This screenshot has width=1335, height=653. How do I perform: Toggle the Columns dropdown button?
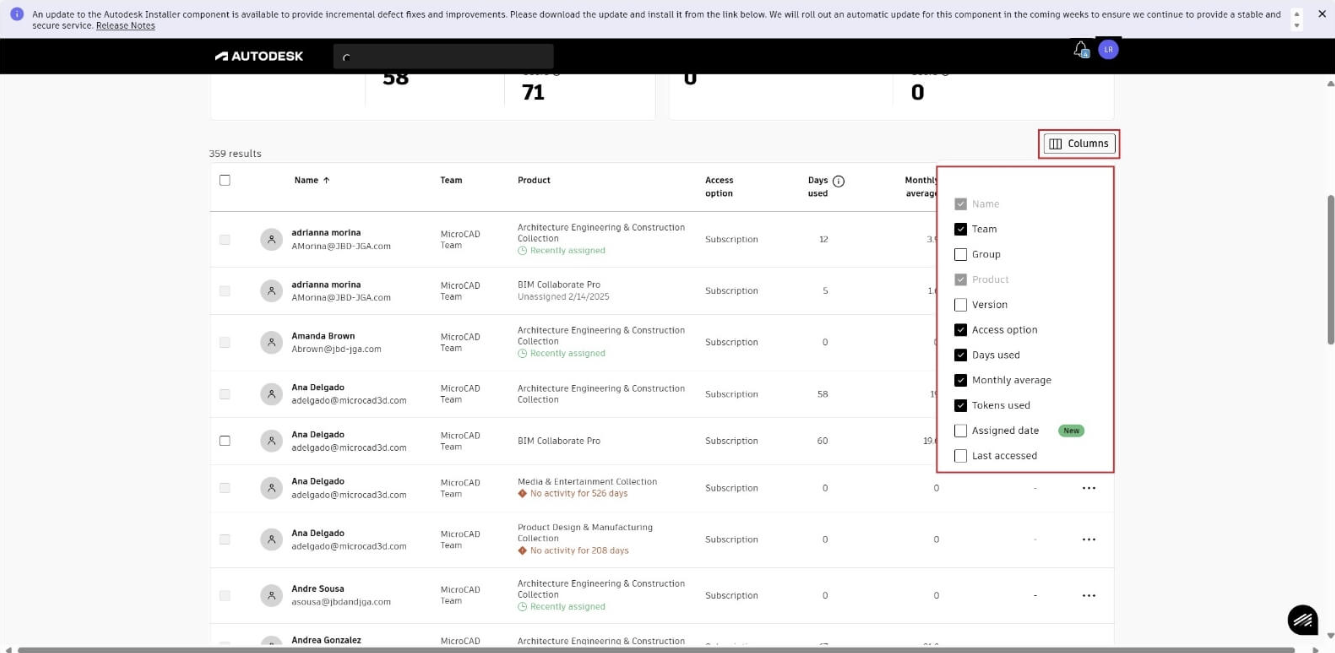[x=1079, y=144]
